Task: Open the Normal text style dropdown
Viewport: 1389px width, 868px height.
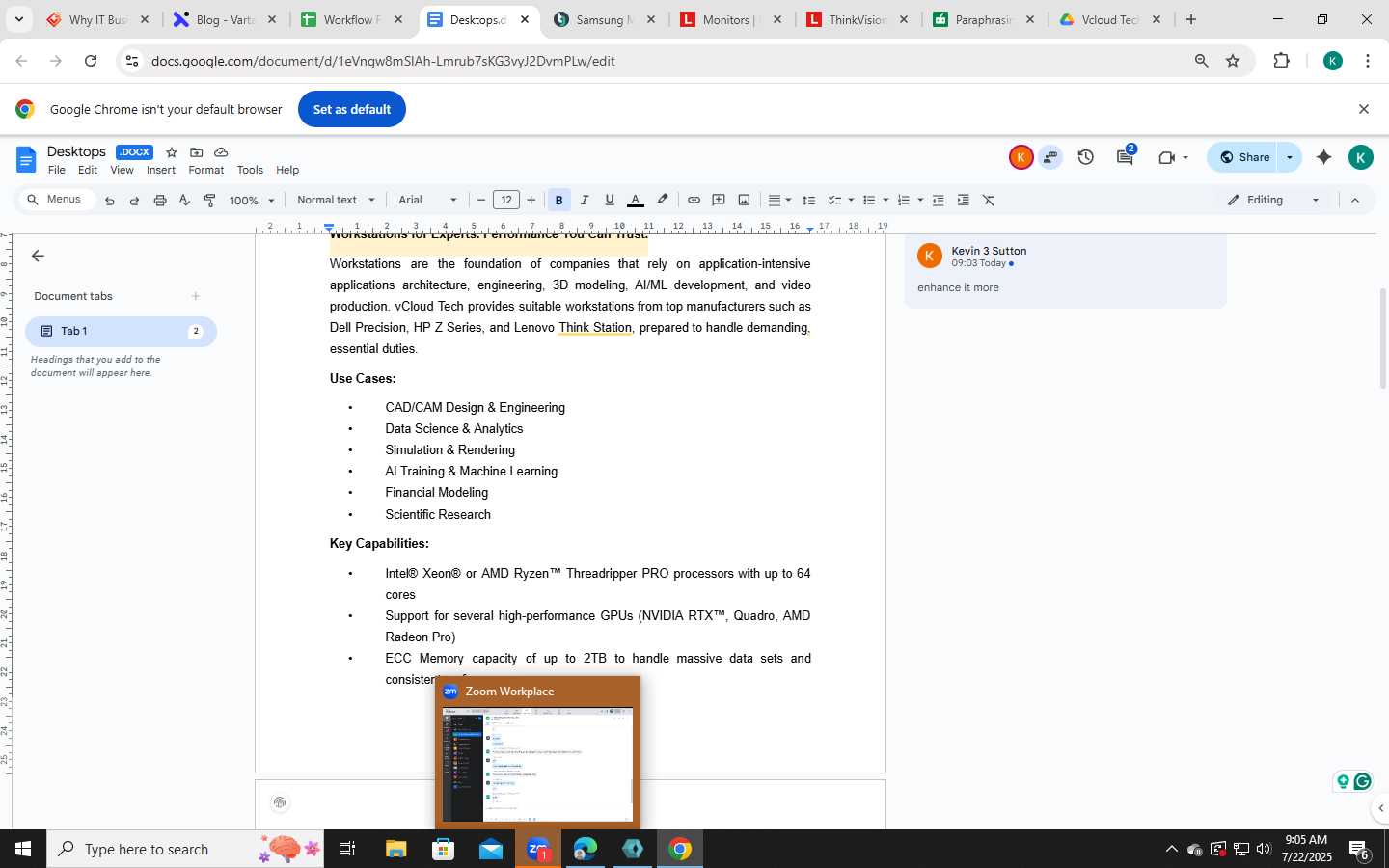Action: [x=336, y=201]
